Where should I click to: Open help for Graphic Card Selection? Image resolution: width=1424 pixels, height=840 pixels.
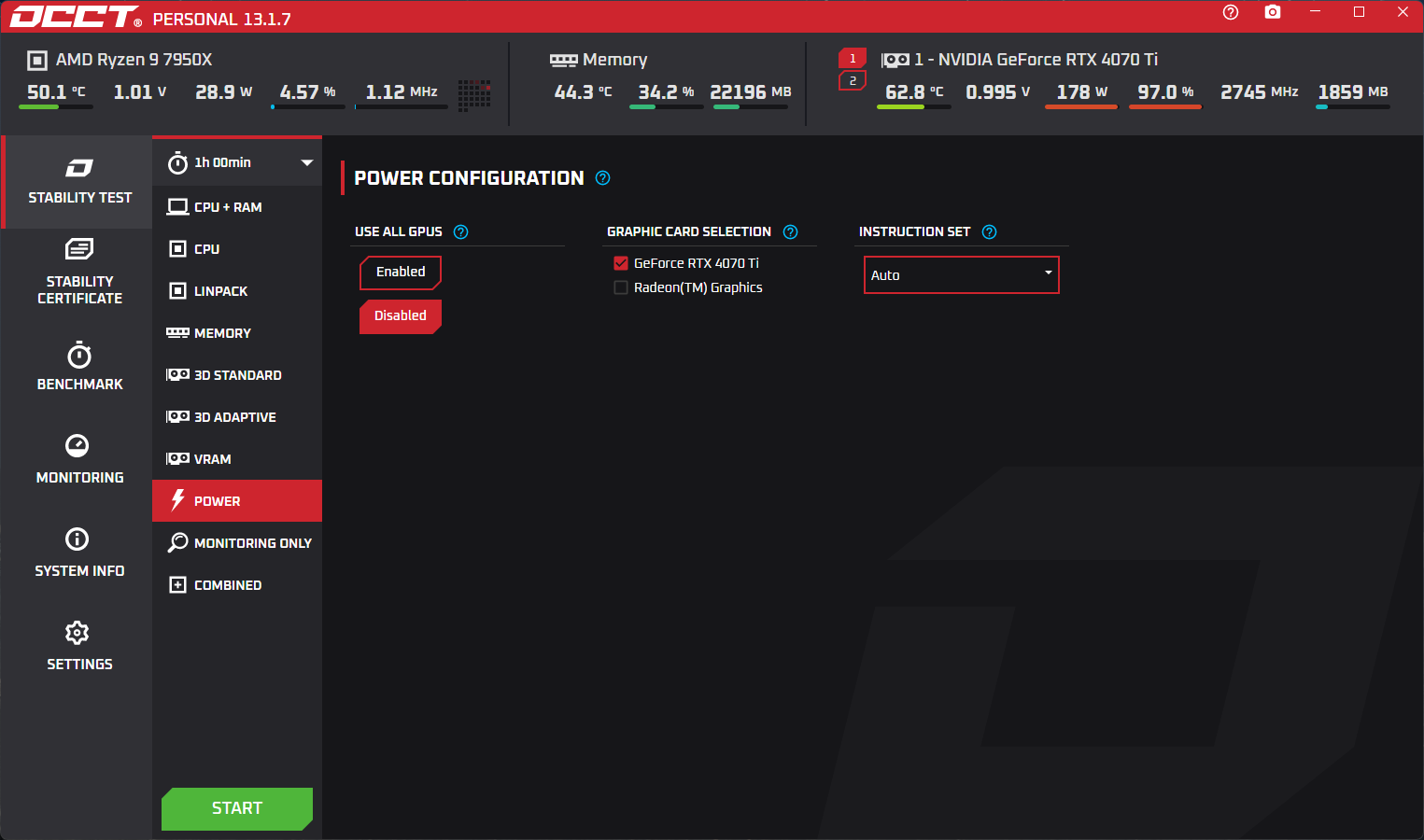791,232
